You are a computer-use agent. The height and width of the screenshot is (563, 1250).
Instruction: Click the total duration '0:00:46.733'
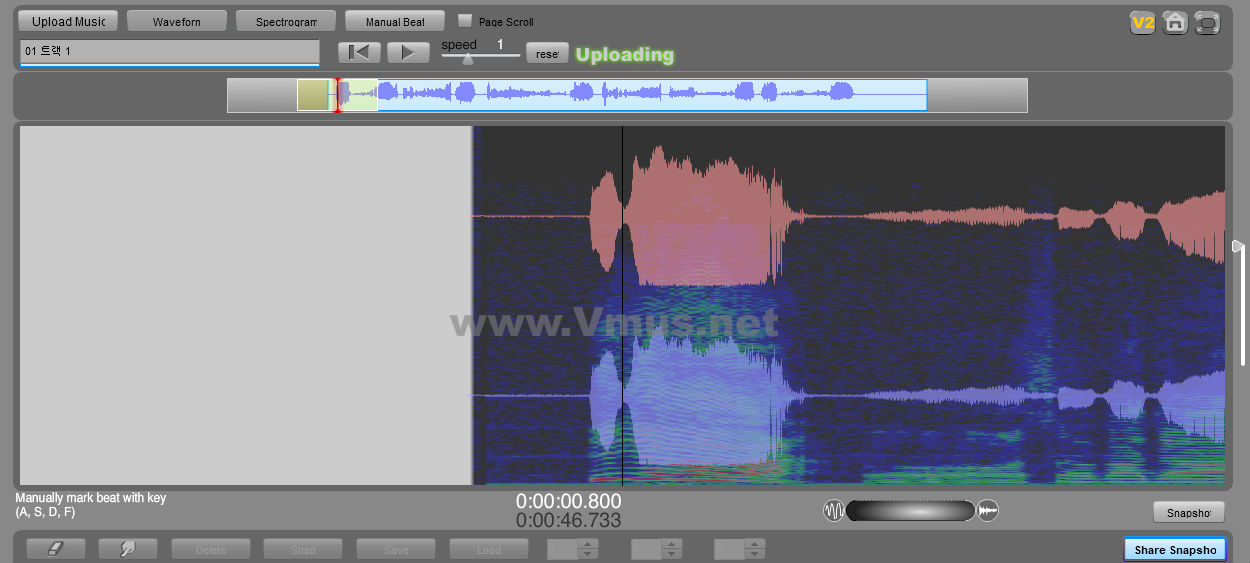(x=569, y=520)
